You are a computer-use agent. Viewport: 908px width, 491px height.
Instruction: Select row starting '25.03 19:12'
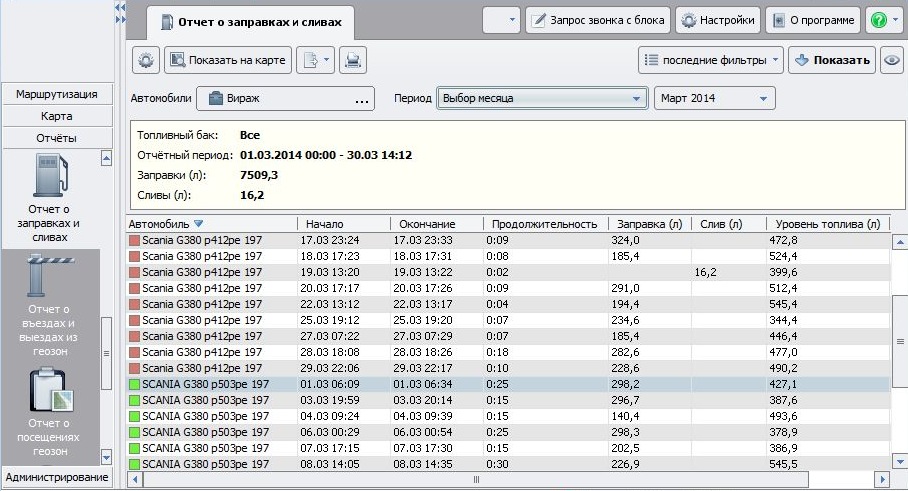(508, 320)
